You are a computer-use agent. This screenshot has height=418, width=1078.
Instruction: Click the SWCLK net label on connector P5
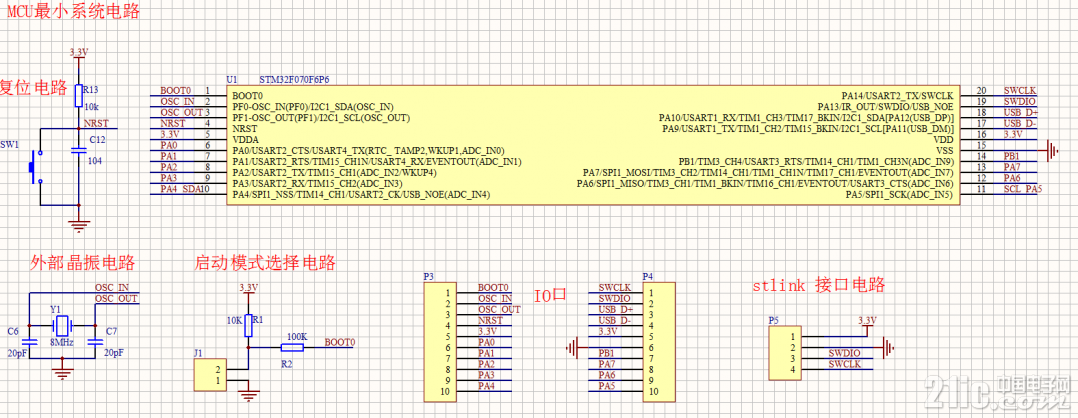coord(845,364)
